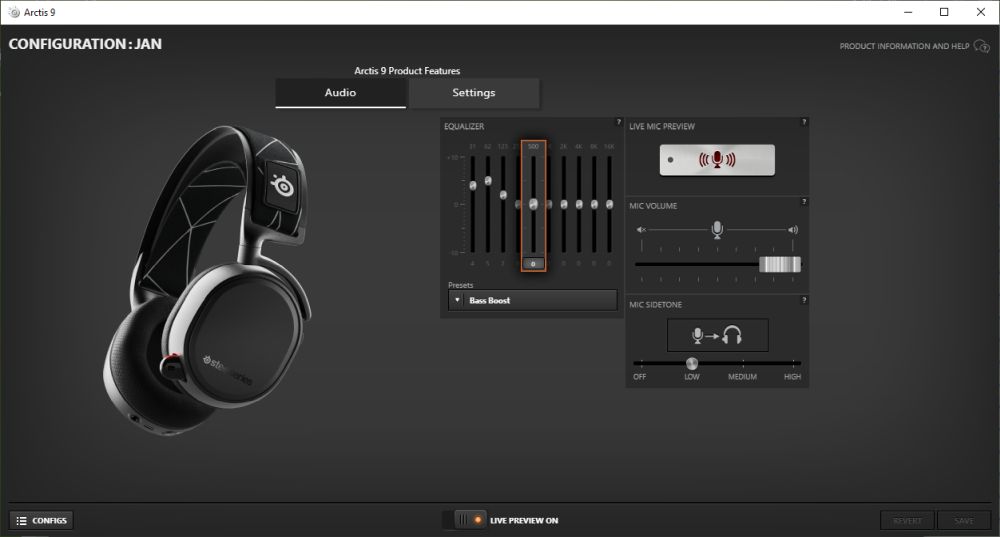The image size is (1000, 537).
Task: Open help for the Equalizer panel
Action: tap(618, 122)
